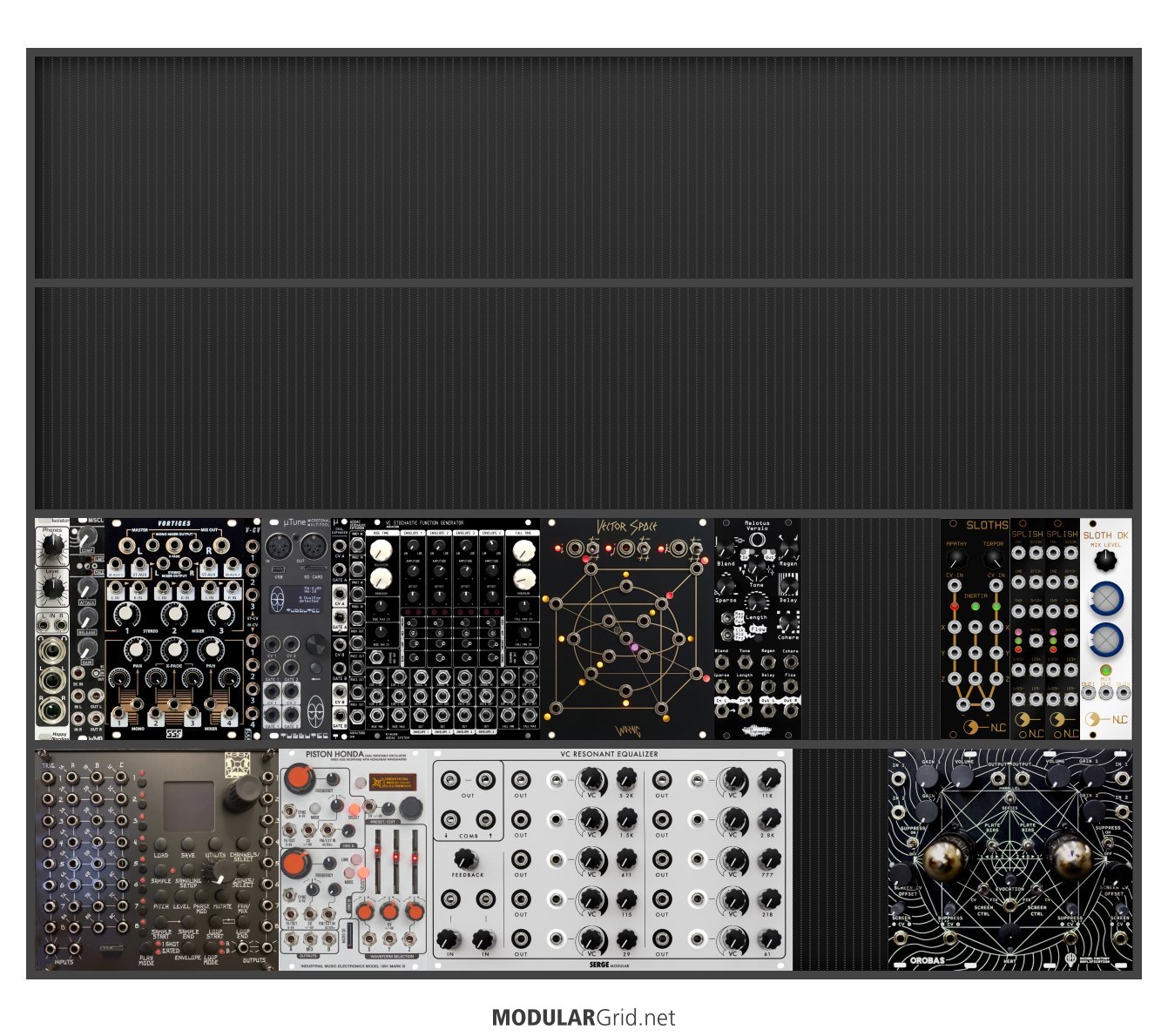
Task: Click the FEEDBACK knob on Resonant Equalizer
Action: coord(465,859)
